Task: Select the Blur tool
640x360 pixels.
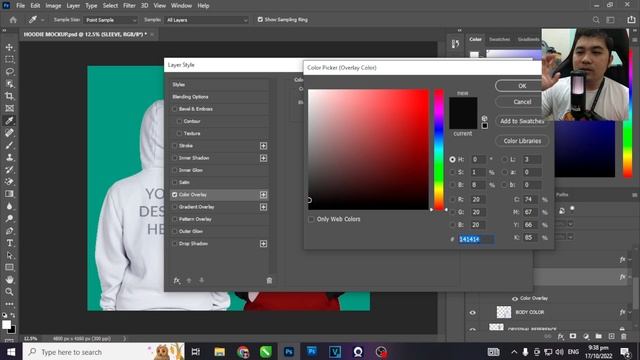Action: tap(9, 207)
